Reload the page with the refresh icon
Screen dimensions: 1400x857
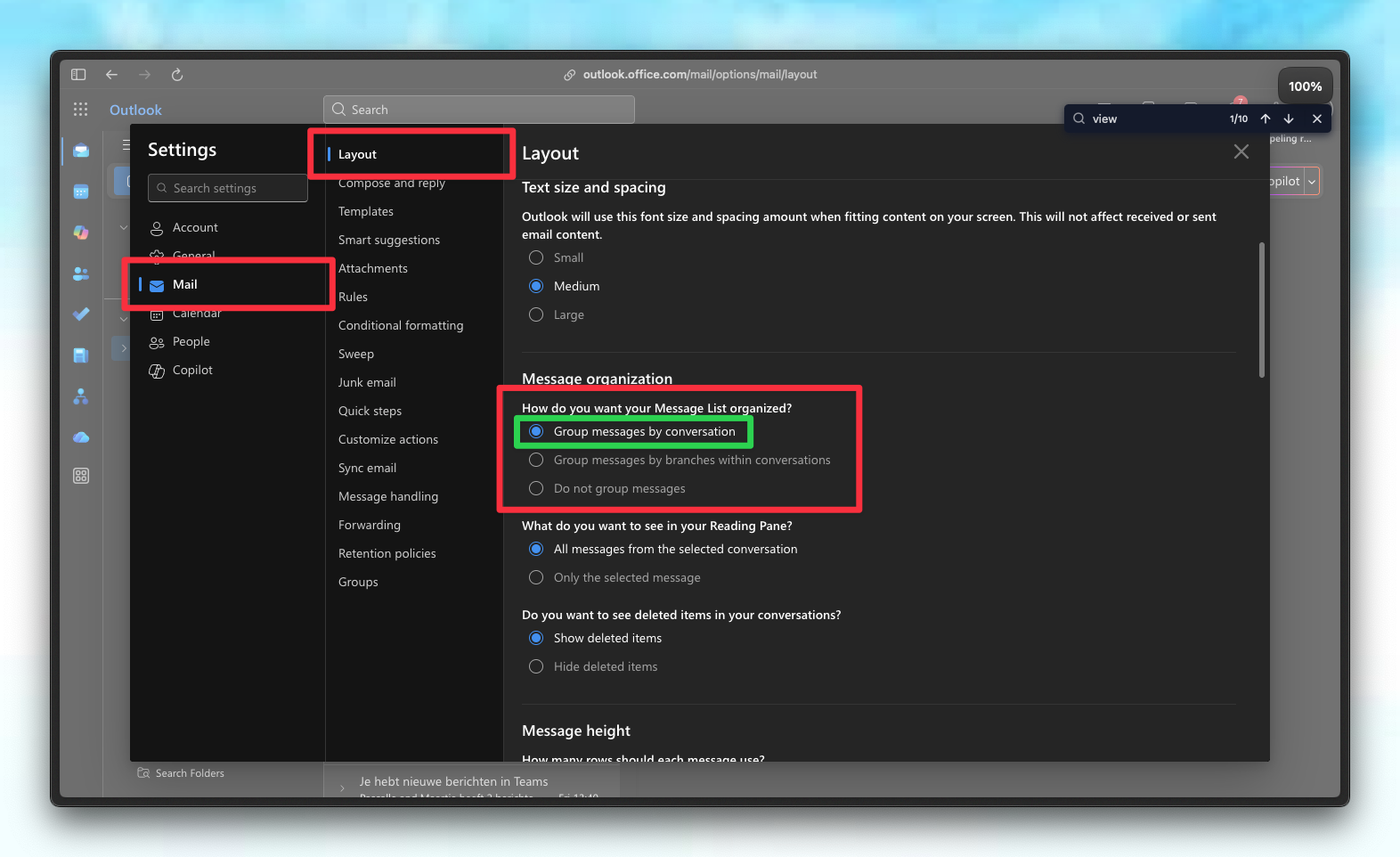177,75
